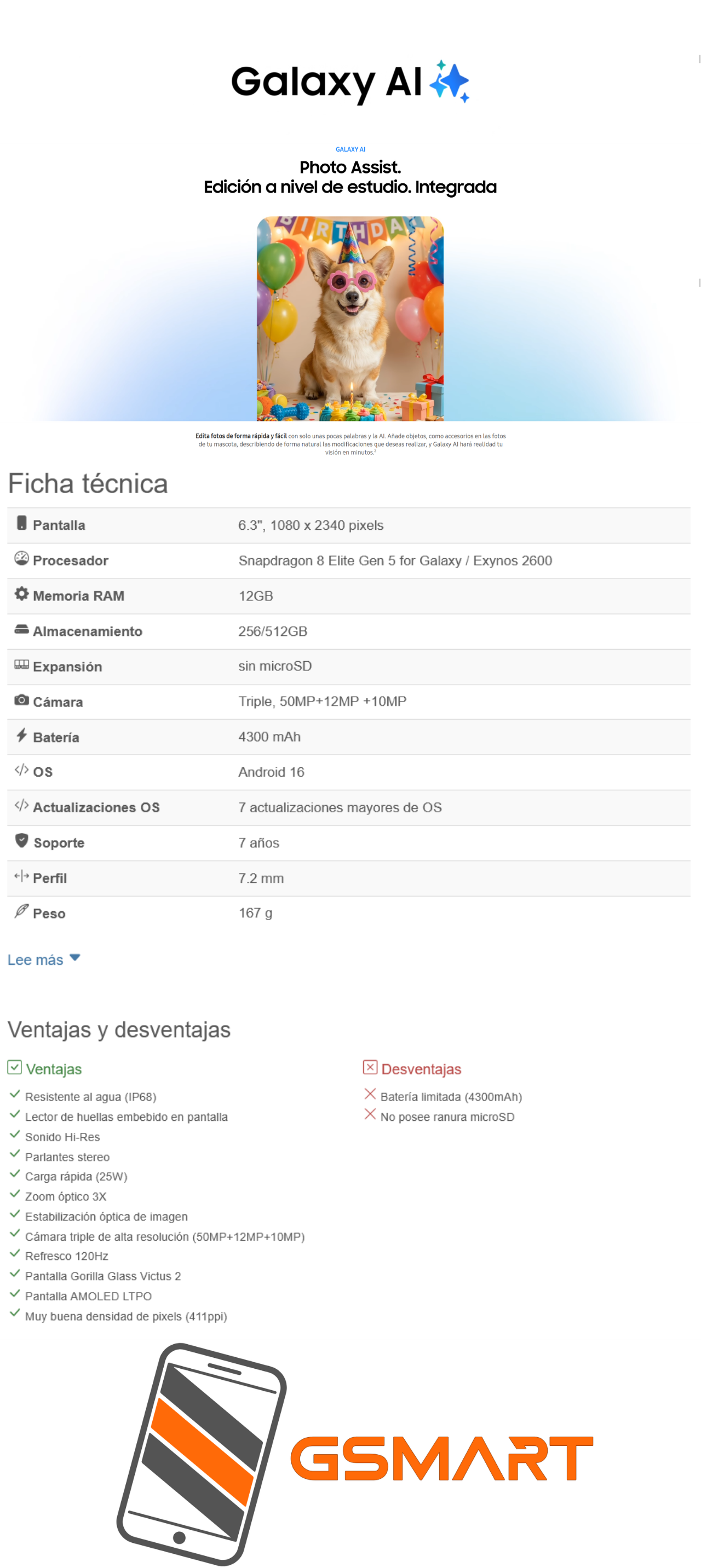Viewport: 701px width, 1568px height.
Task: Click the small GALAXY AI blue label
Action: 350,149
